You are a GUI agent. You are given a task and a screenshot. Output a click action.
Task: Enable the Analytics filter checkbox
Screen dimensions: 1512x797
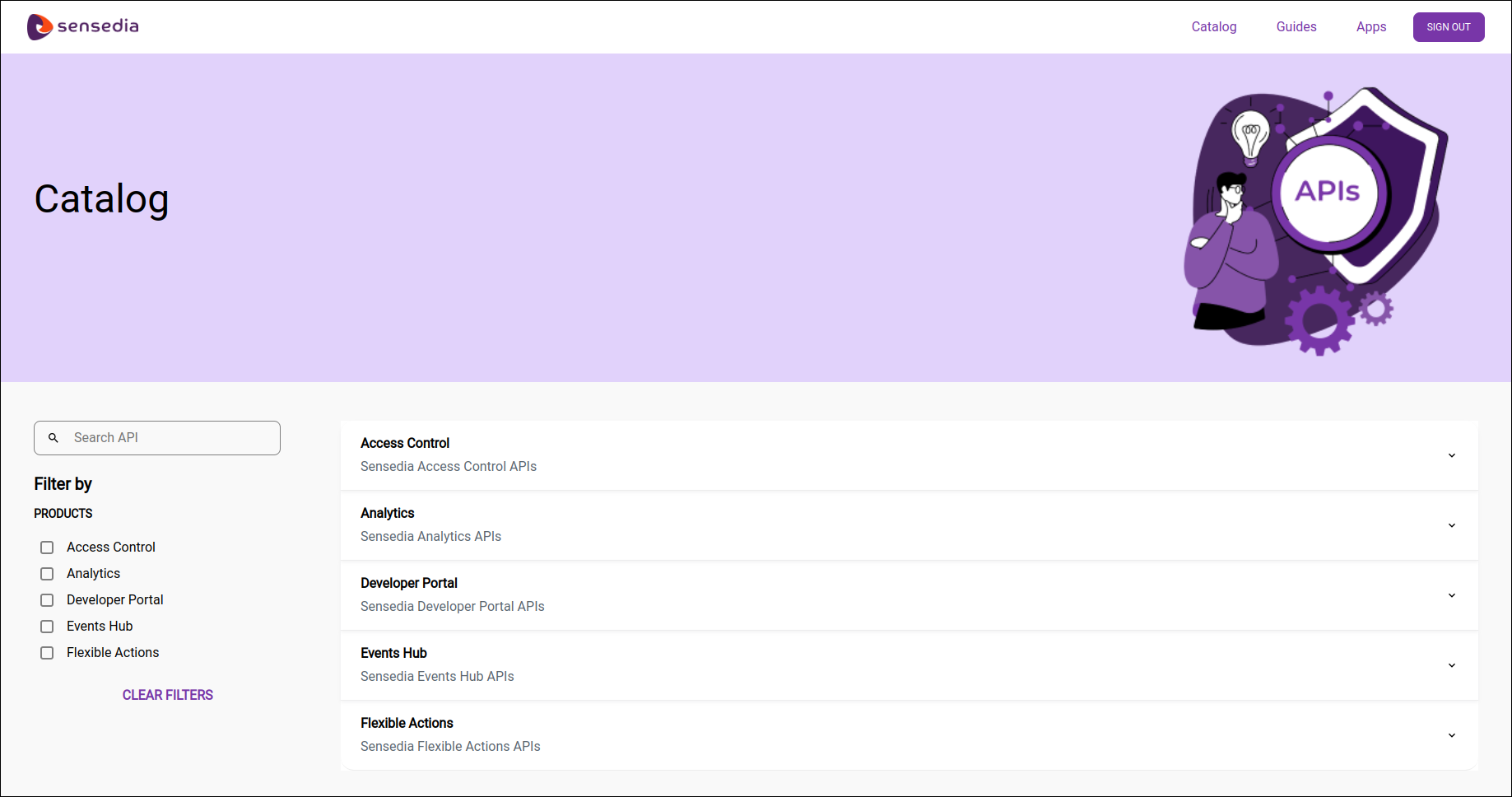pos(47,573)
